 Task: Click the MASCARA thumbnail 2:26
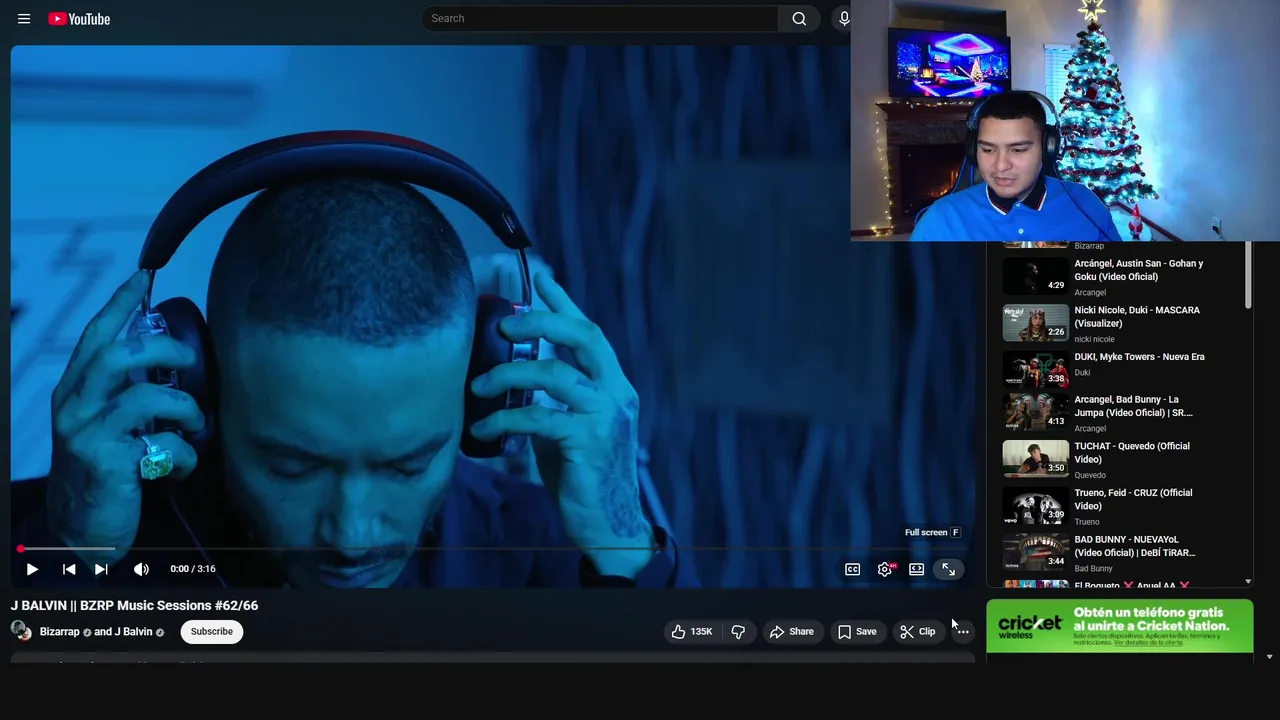pos(1035,323)
